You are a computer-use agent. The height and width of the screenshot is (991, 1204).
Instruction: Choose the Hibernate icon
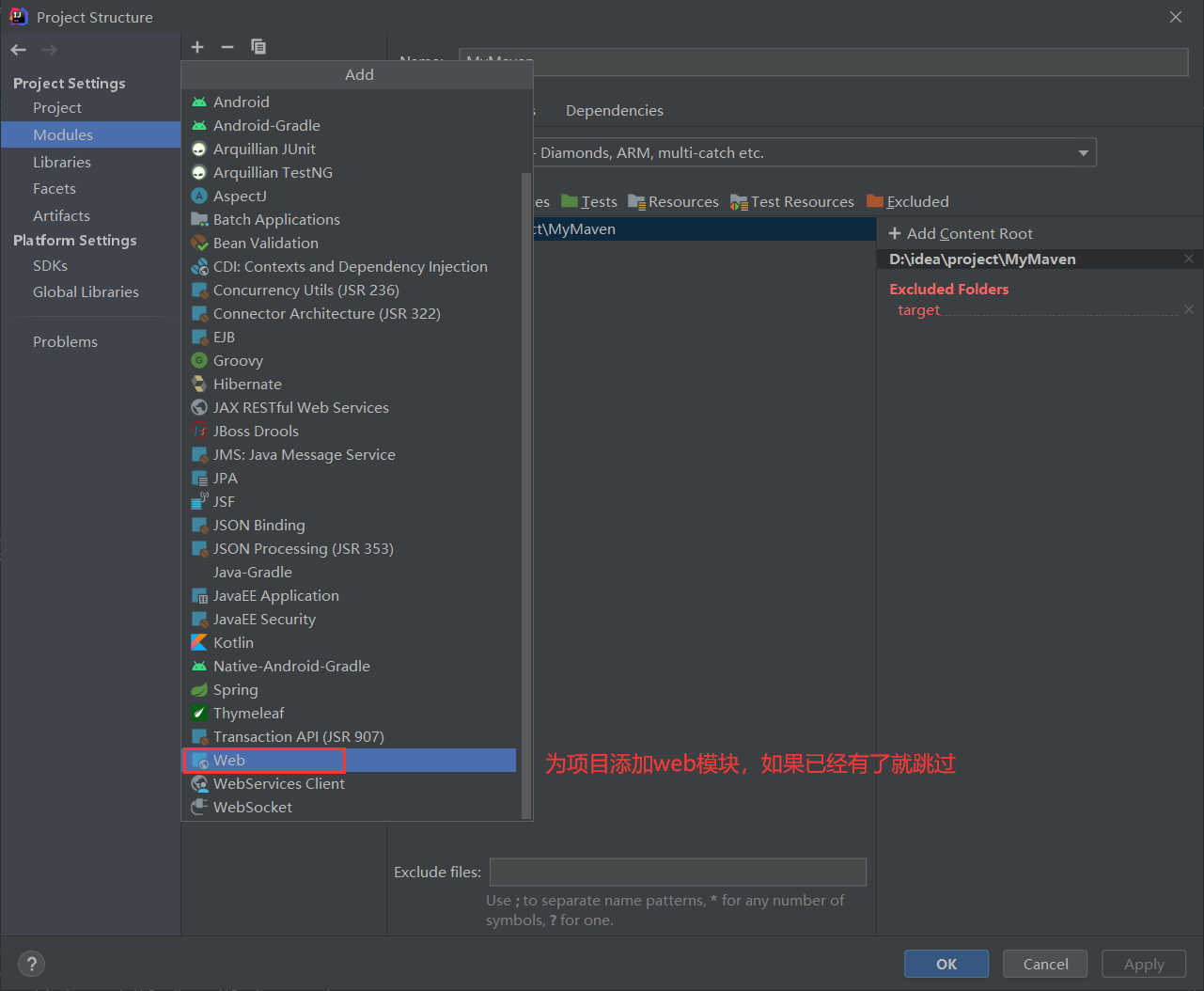[x=199, y=384]
